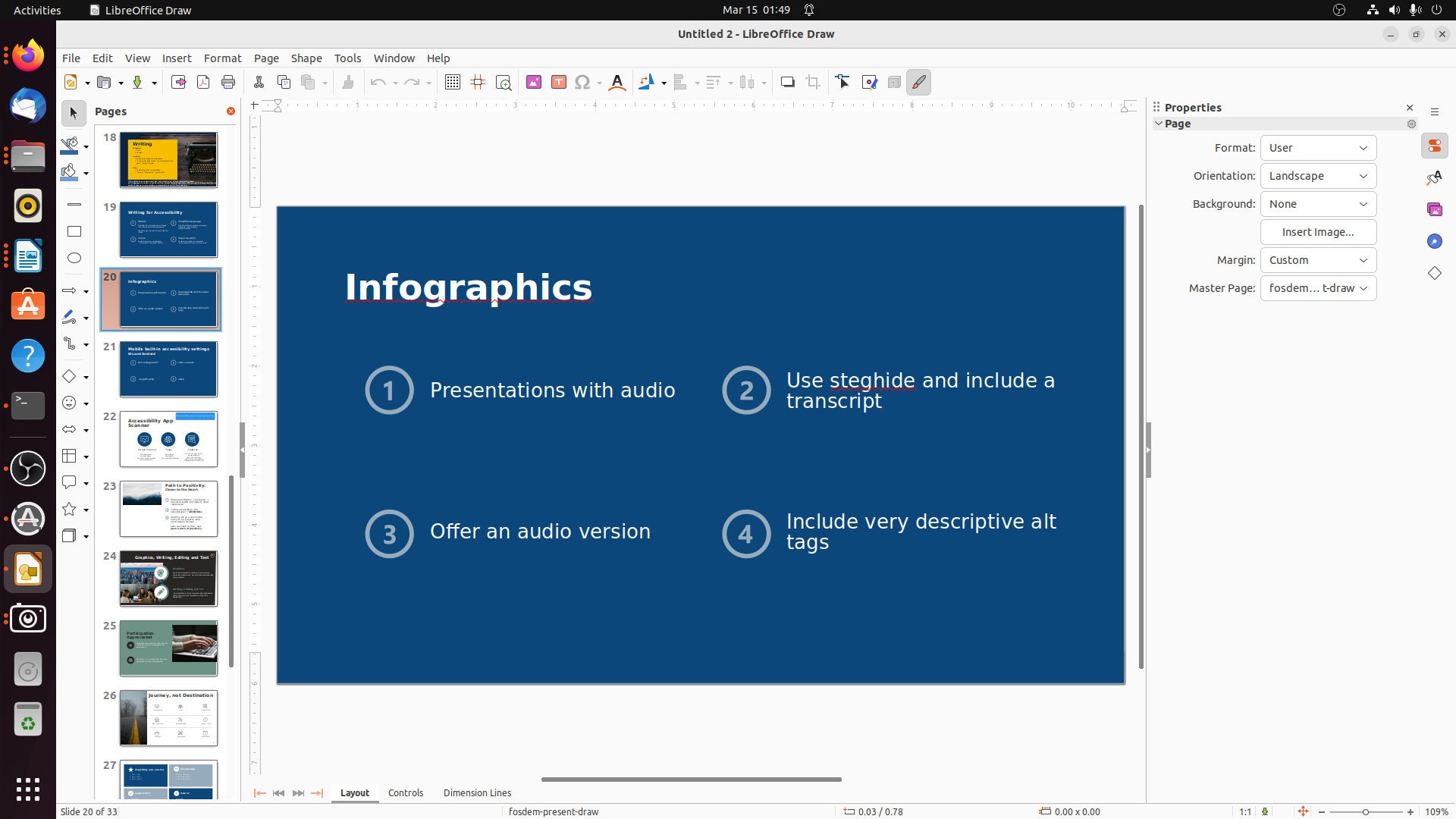Open the Insert Image tool
This screenshot has height=819, width=1456.
coord(534,82)
